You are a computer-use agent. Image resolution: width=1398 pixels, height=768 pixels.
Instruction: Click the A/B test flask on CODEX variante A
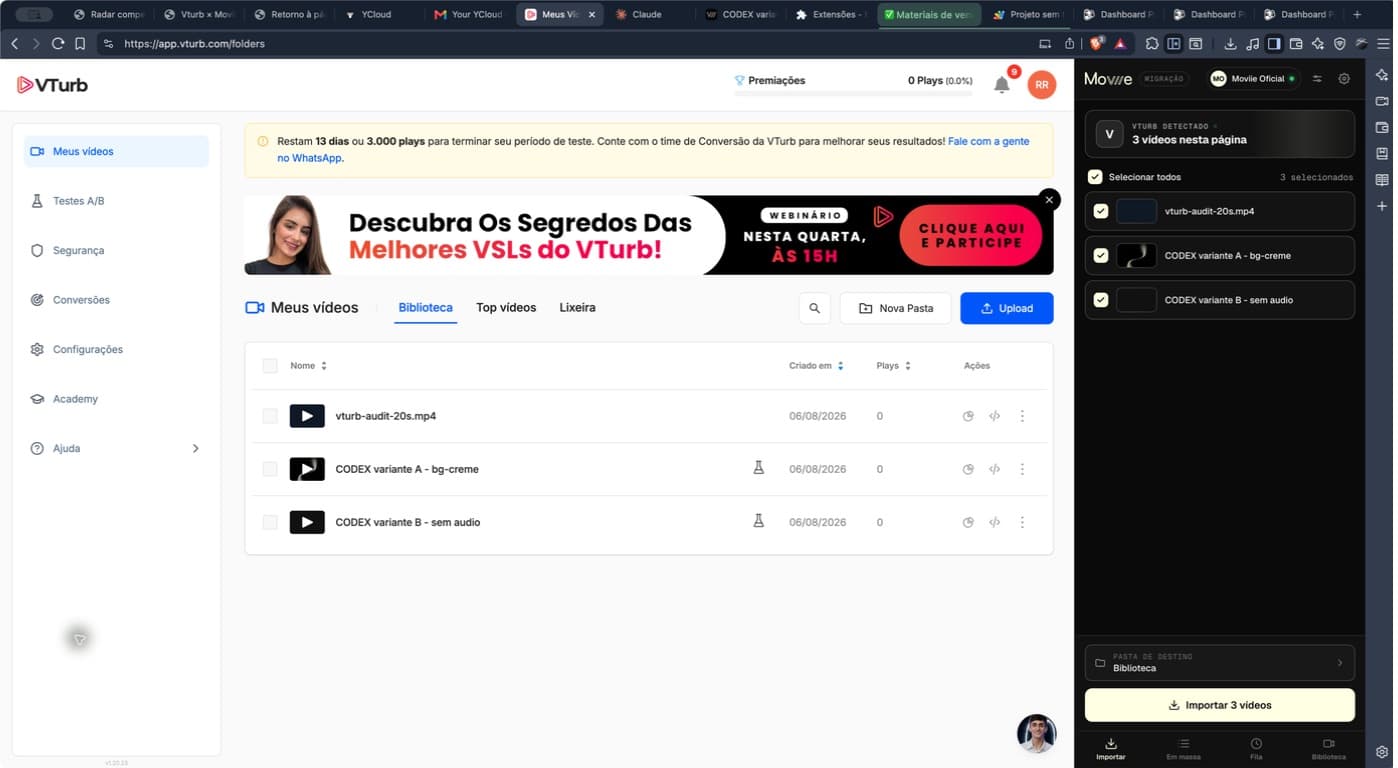point(759,467)
